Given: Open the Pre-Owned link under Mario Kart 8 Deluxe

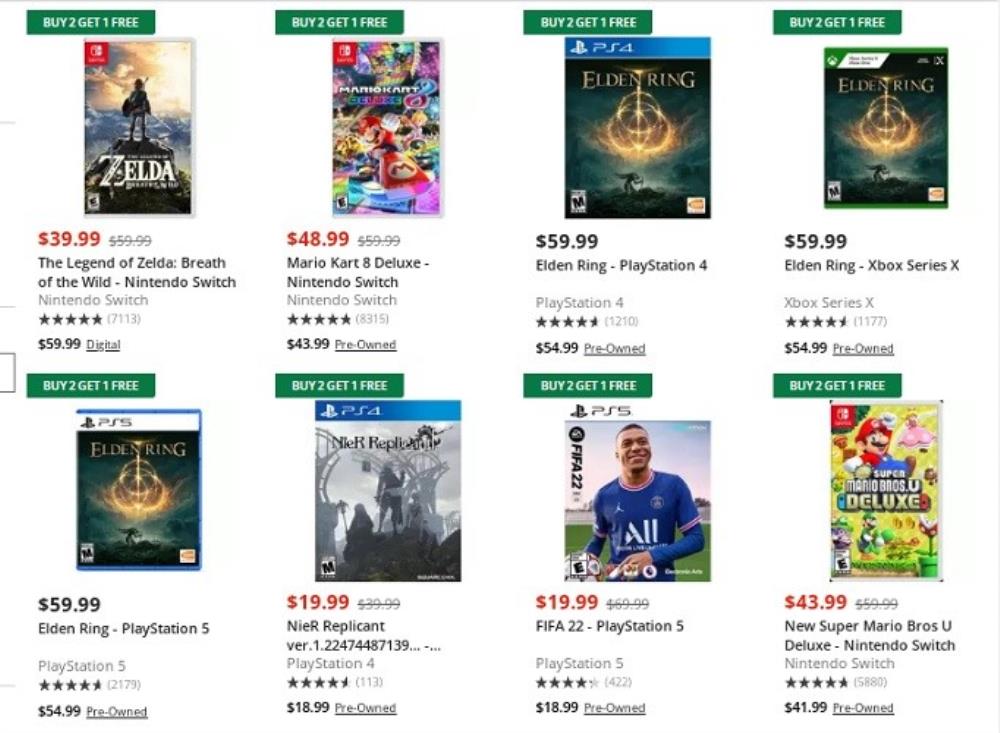Looking at the screenshot, I should [365, 345].
